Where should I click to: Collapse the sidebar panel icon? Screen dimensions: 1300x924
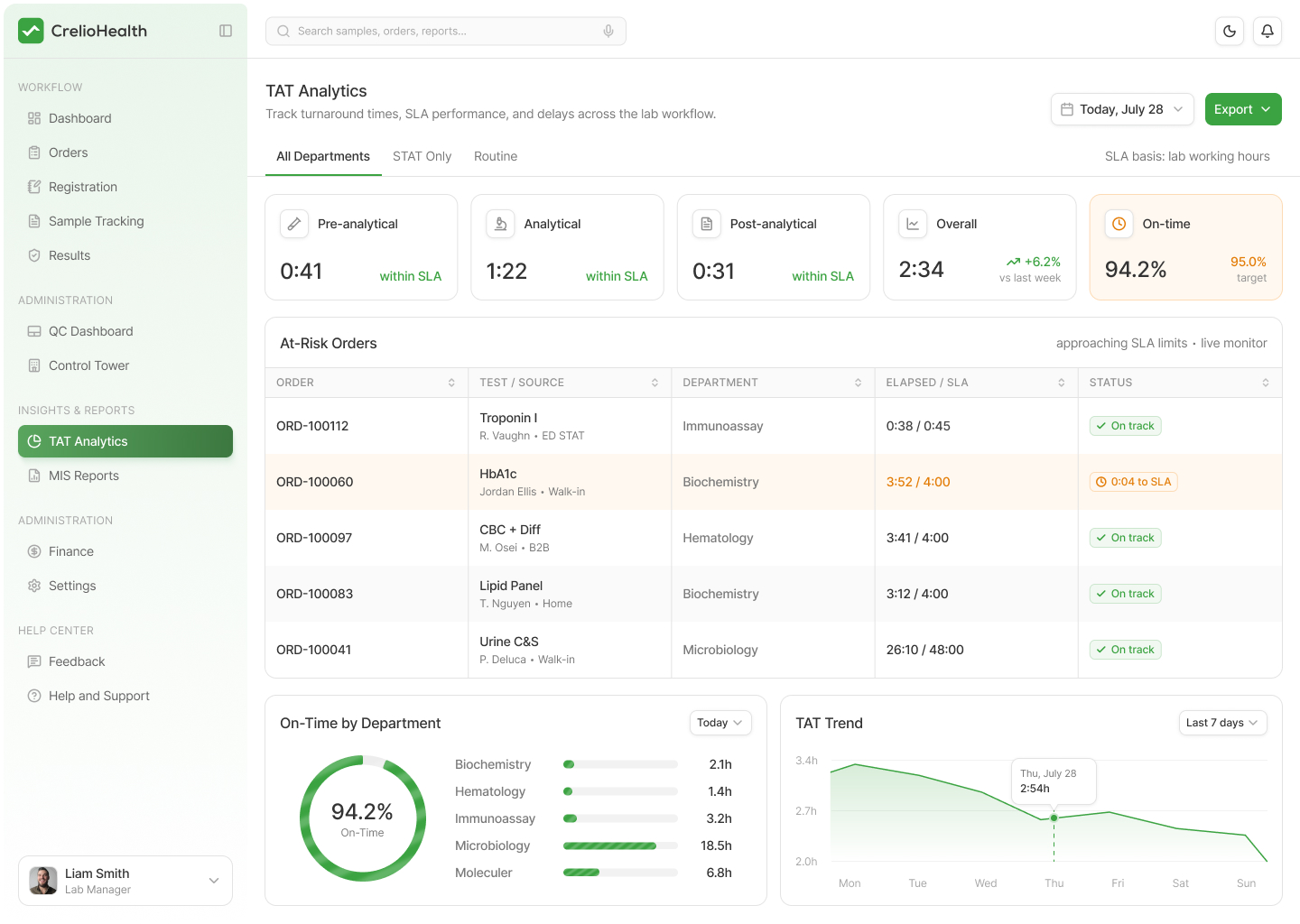[226, 31]
